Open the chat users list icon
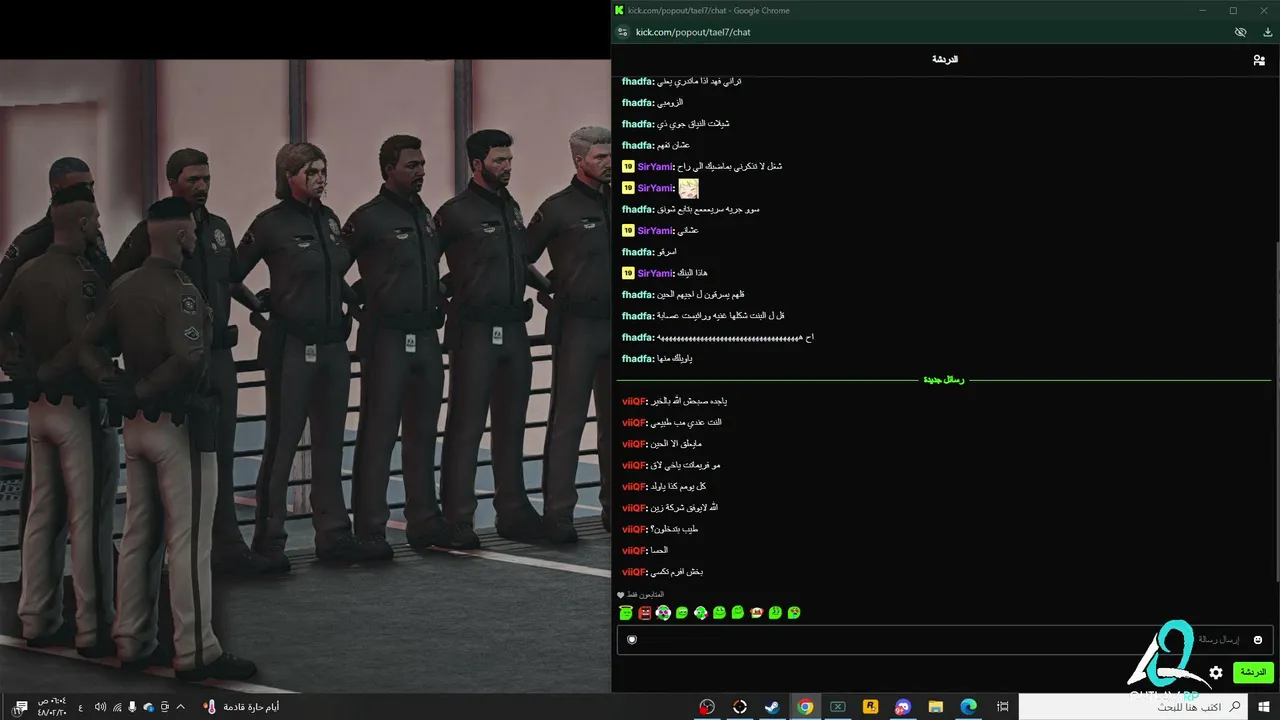 pyautogui.click(x=1258, y=60)
